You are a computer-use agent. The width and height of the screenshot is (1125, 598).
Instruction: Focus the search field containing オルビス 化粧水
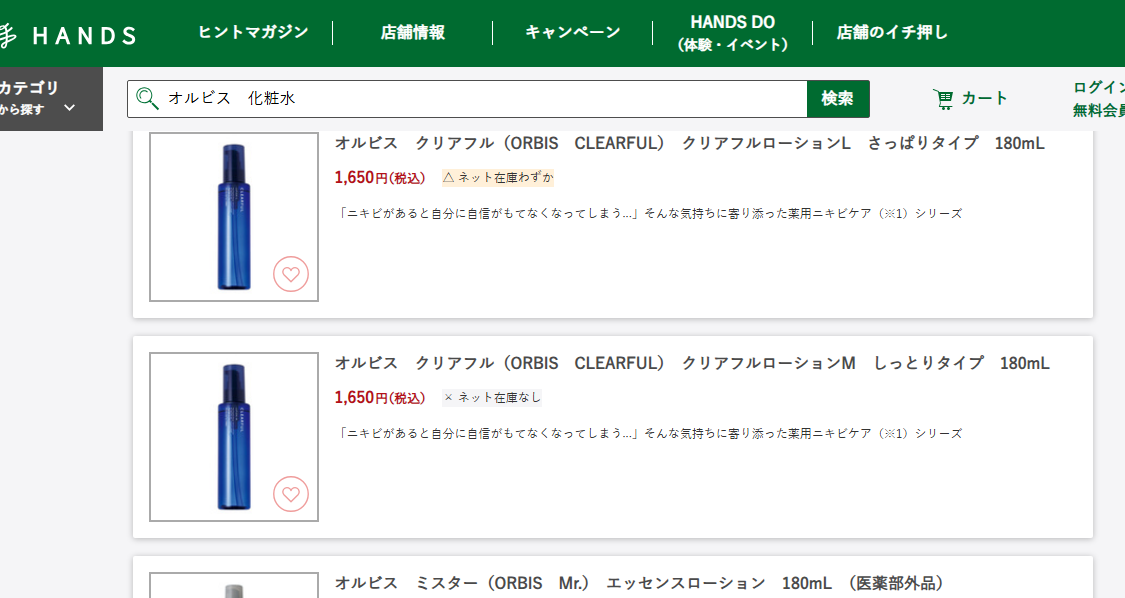coord(467,98)
